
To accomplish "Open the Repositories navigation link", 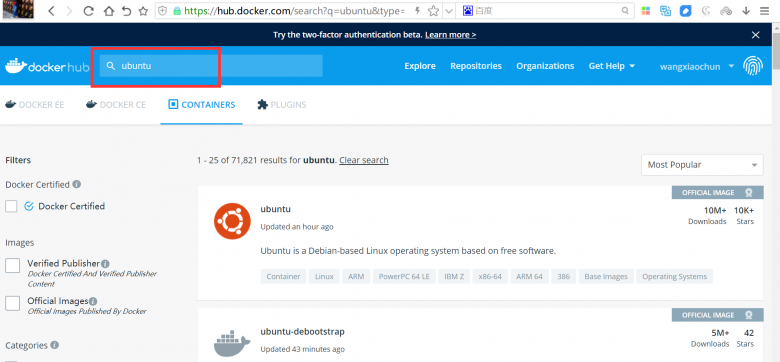I will 476,66.
